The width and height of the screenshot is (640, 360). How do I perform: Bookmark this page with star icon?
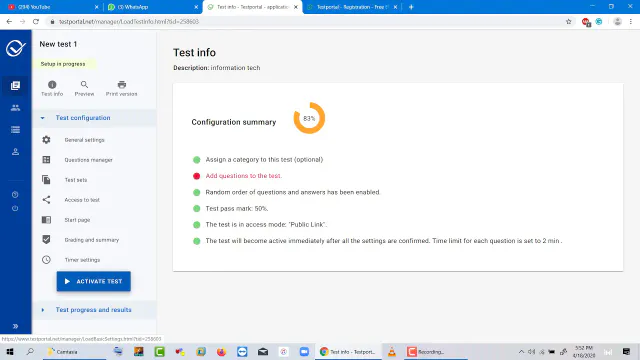(x=569, y=22)
